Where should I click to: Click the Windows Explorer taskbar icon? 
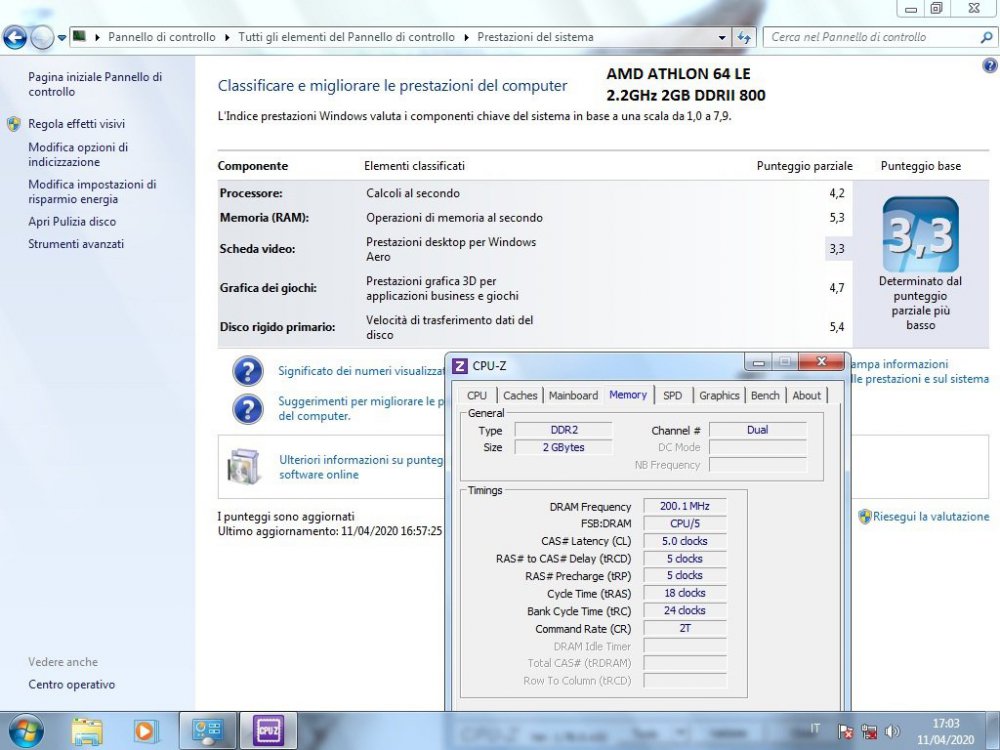pyautogui.click(x=87, y=730)
